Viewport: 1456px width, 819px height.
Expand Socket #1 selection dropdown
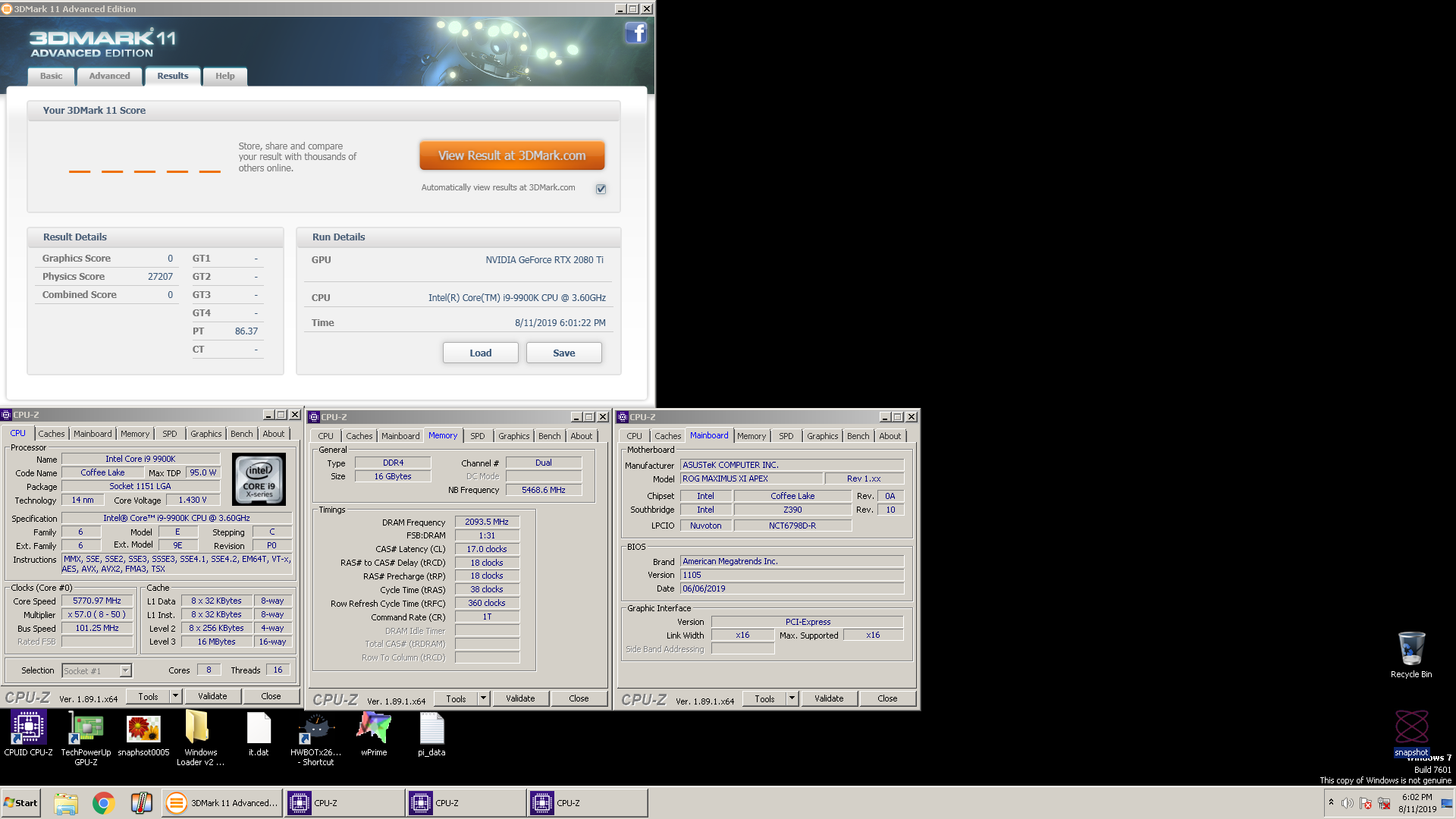pos(126,670)
